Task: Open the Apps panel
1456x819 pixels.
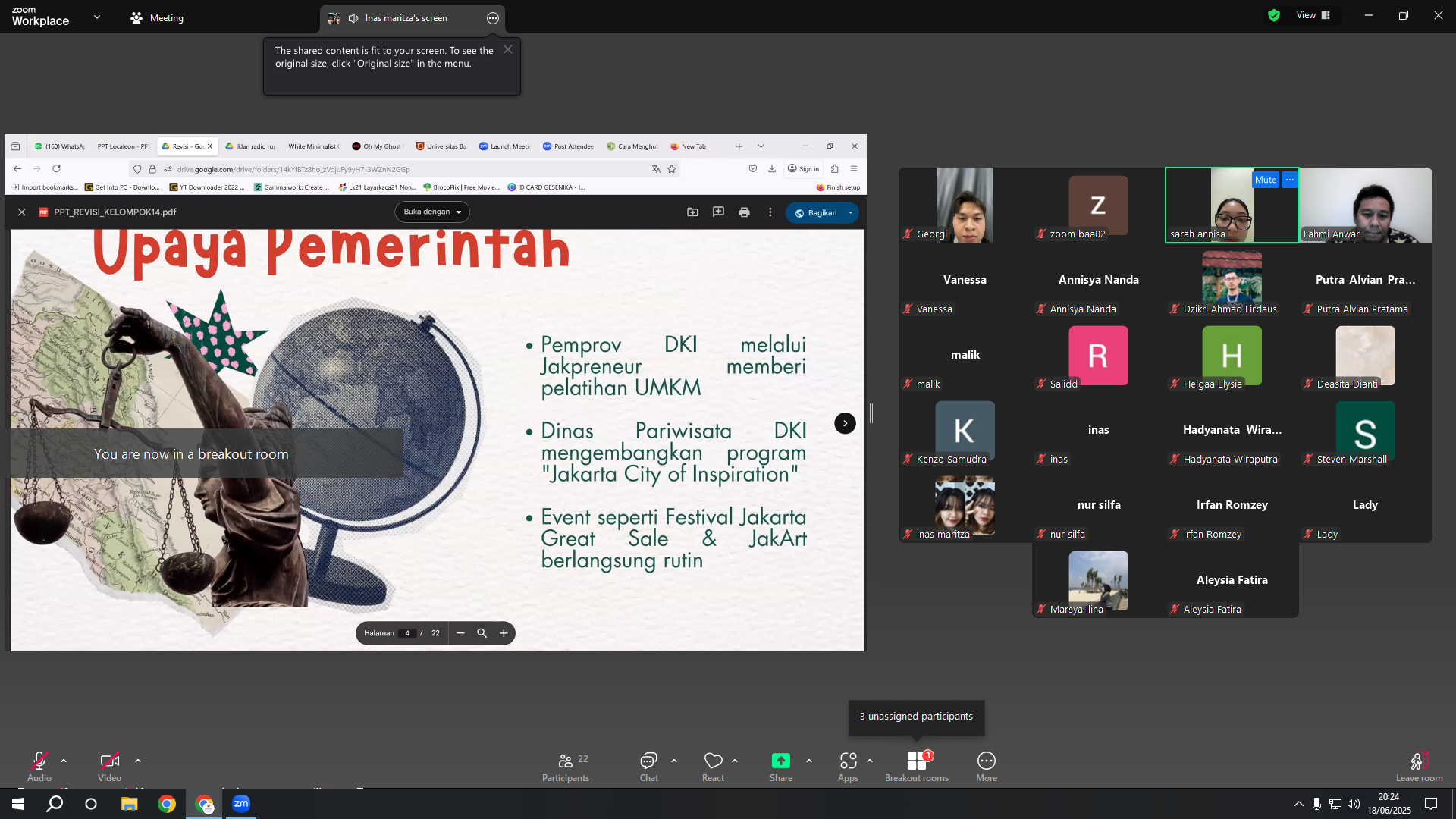Action: click(x=848, y=766)
